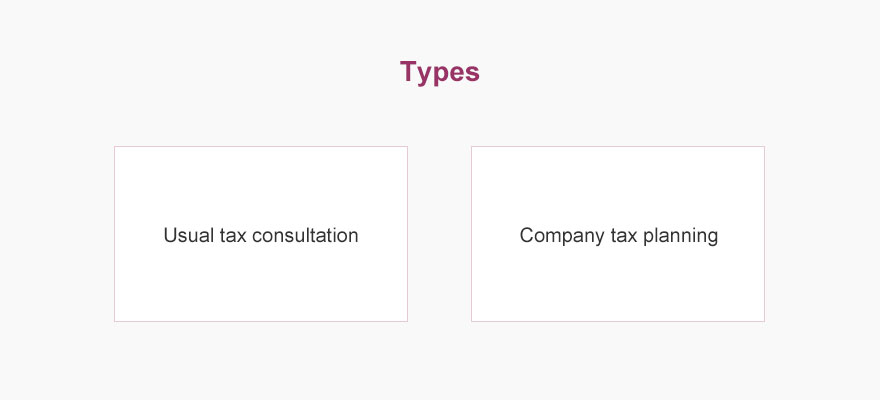
Task: Pick the right type box about planning
Action: 618,234
